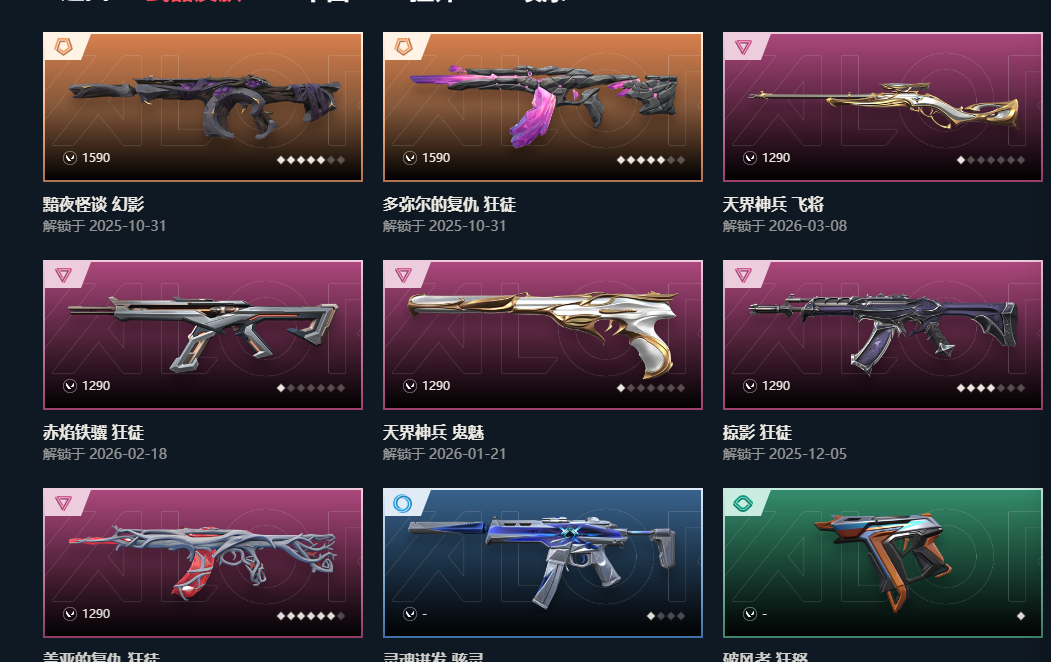1051x662 pixels.
Task: Click the 赤焰铁骥 狂徒 skin name
Action: [x=94, y=432]
